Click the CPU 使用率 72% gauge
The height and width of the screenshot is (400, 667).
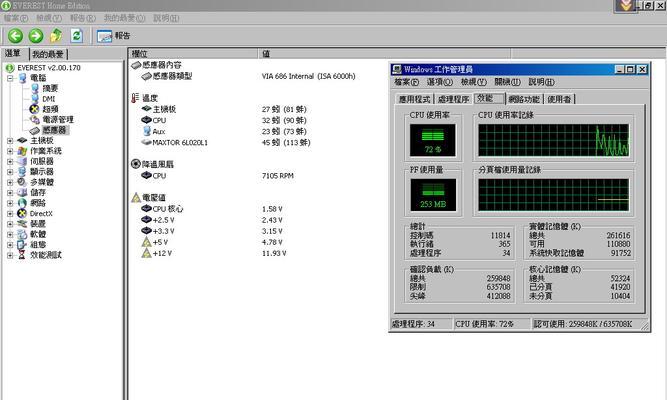click(433, 140)
